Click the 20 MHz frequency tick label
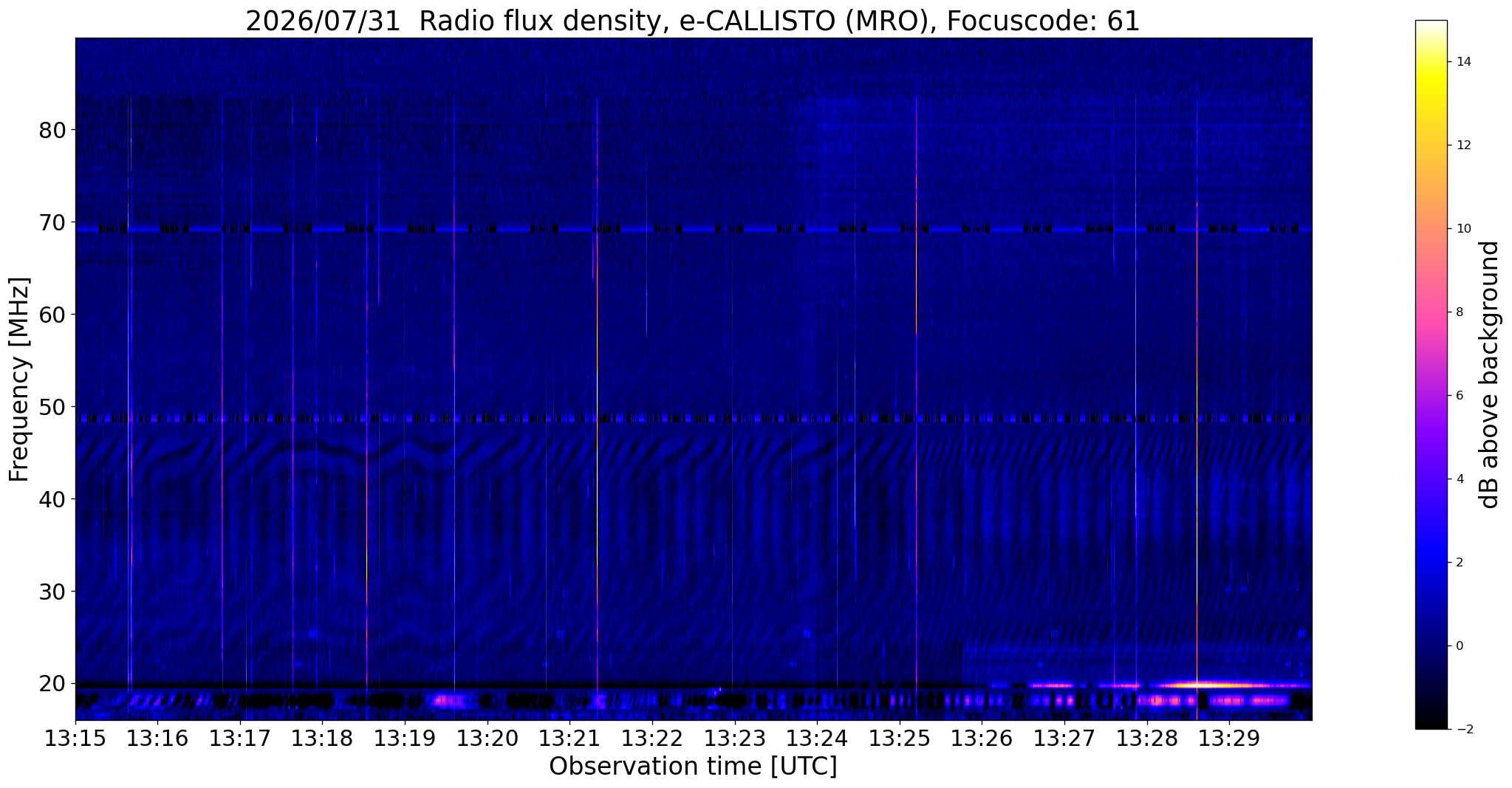Viewport: 1512px width, 788px height. pos(52,684)
